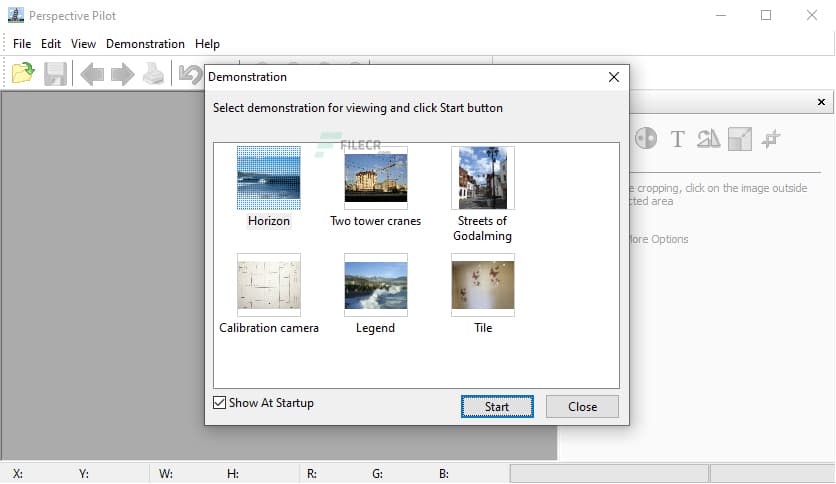The width and height of the screenshot is (836, 484).
Task: Click the 'Legend' label text
Action: tap(375, 328)
